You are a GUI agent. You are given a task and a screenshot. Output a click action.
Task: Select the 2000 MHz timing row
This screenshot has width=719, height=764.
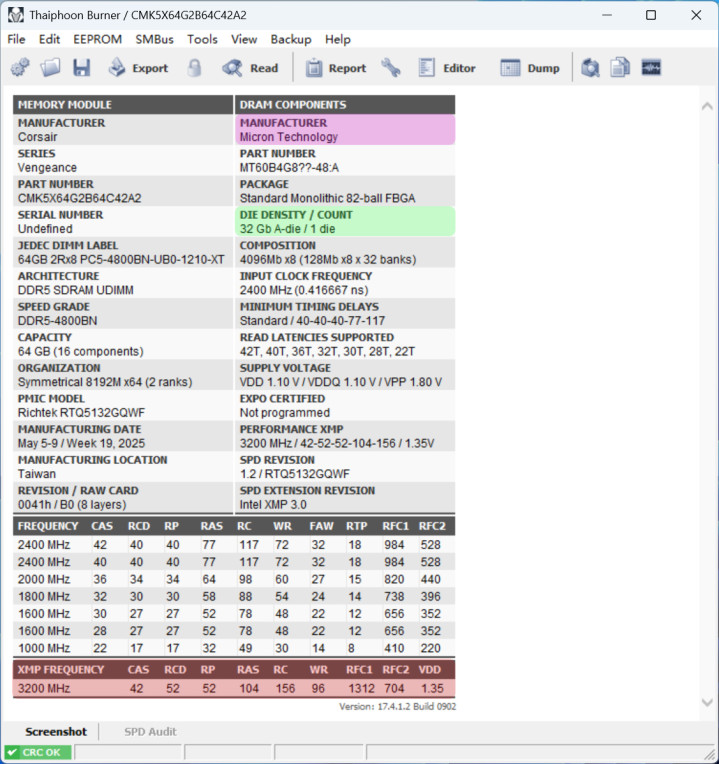pyautogui.click(x=234, y=579)
